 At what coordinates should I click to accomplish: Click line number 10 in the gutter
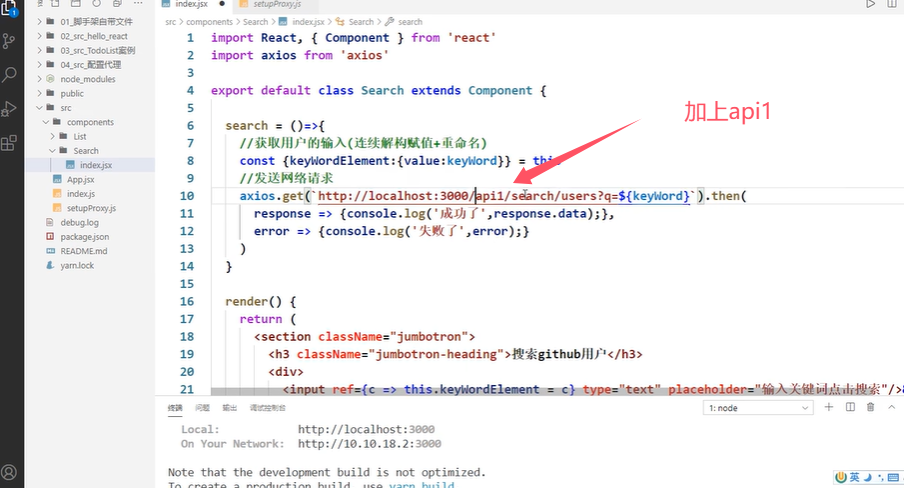click(187, 196)
